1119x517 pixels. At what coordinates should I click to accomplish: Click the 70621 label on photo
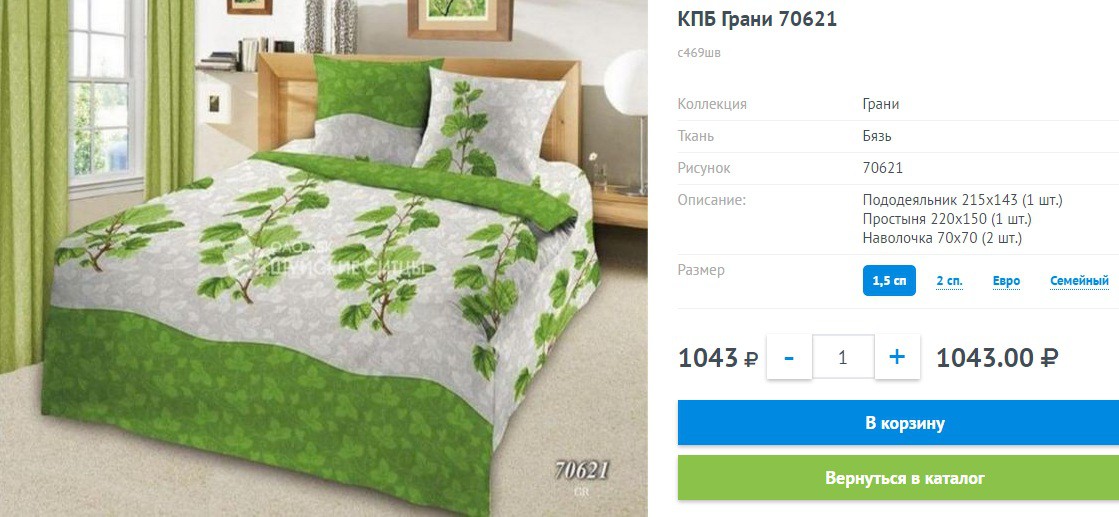tap(582, 470)
